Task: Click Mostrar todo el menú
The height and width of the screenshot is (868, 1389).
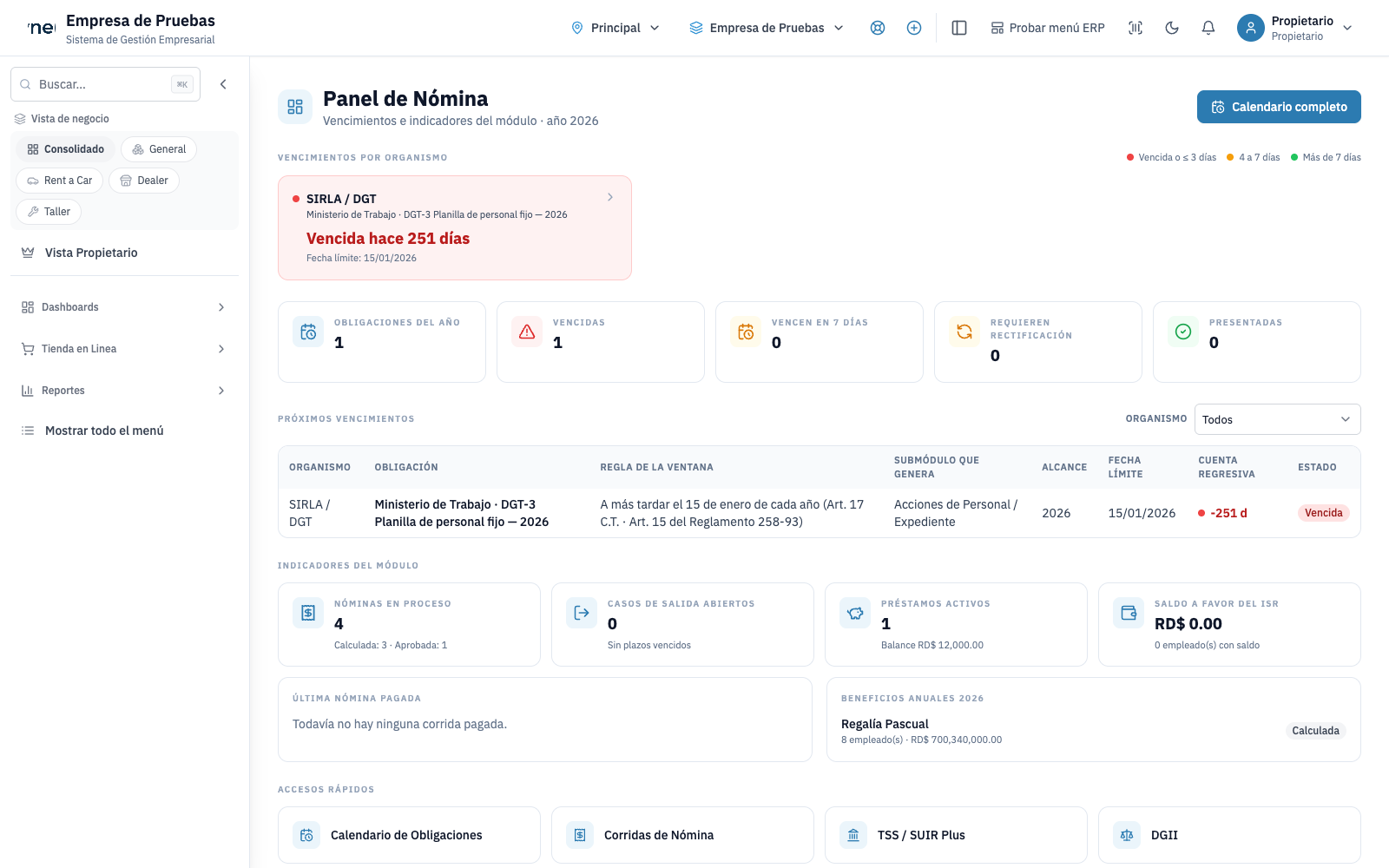Action: coord(124,431)
